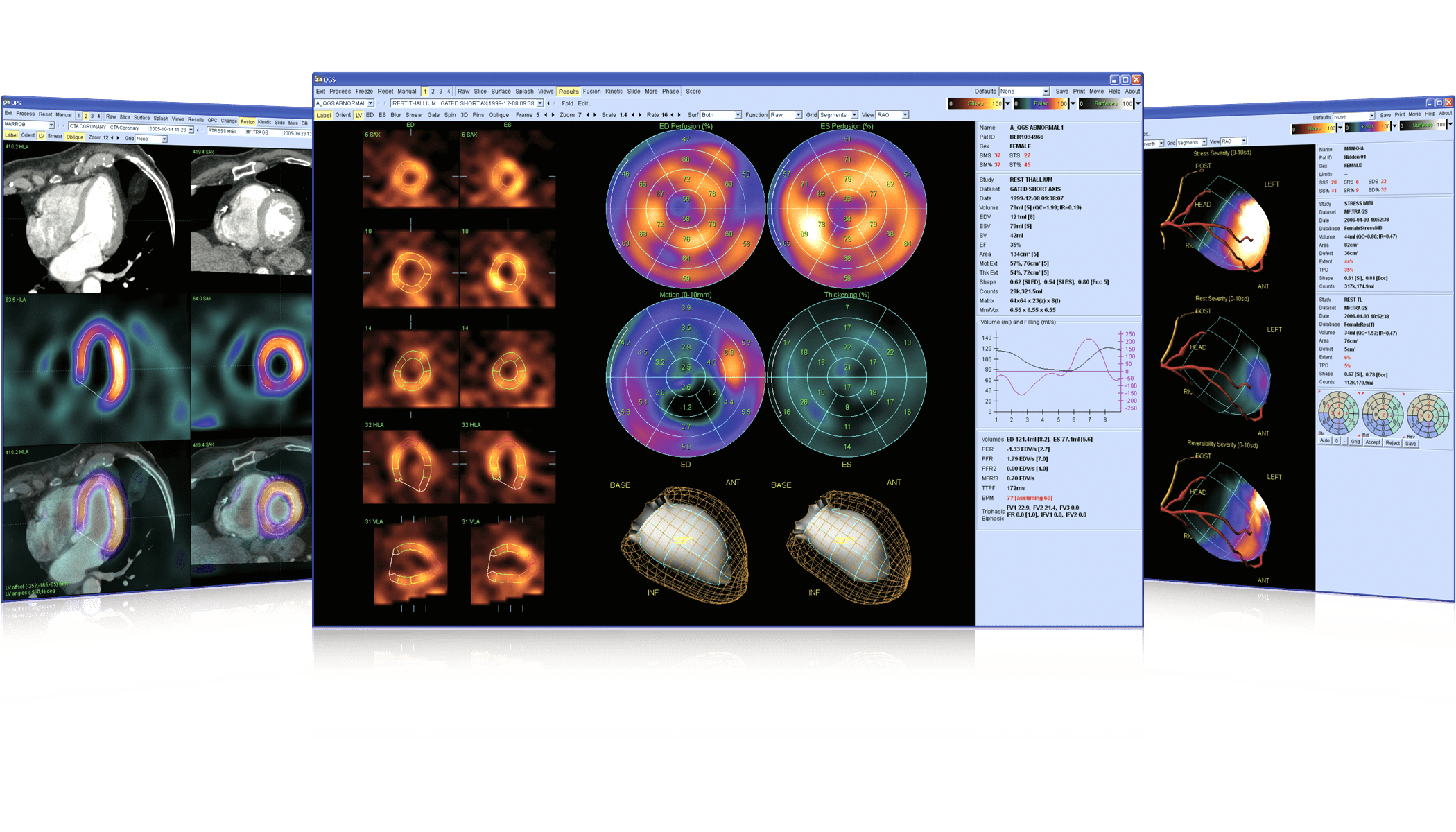Toggle ED display in QGS toolbar
The width and height of the screenshot is (1456, 832).
pos(370,115)
